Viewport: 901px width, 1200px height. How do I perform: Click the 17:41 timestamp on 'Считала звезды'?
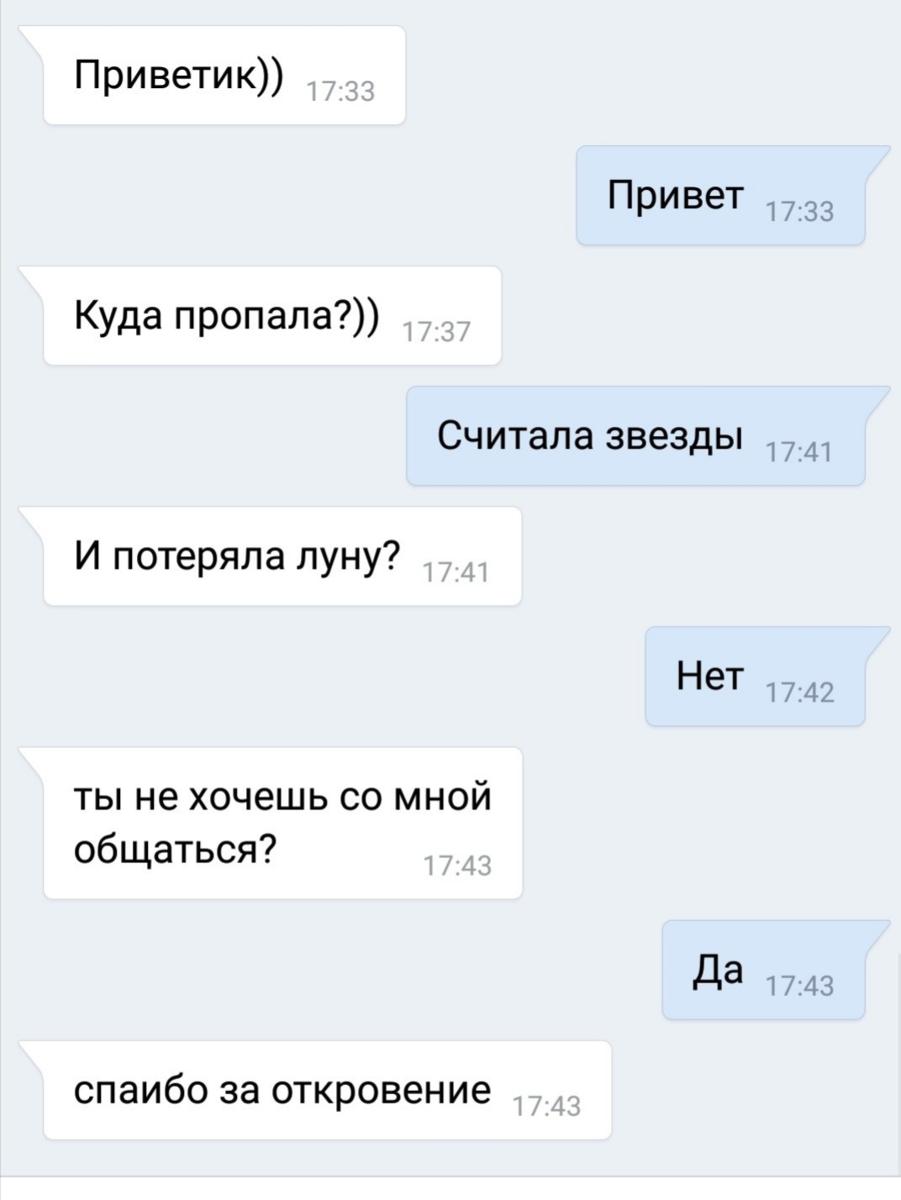pos(799,453)
